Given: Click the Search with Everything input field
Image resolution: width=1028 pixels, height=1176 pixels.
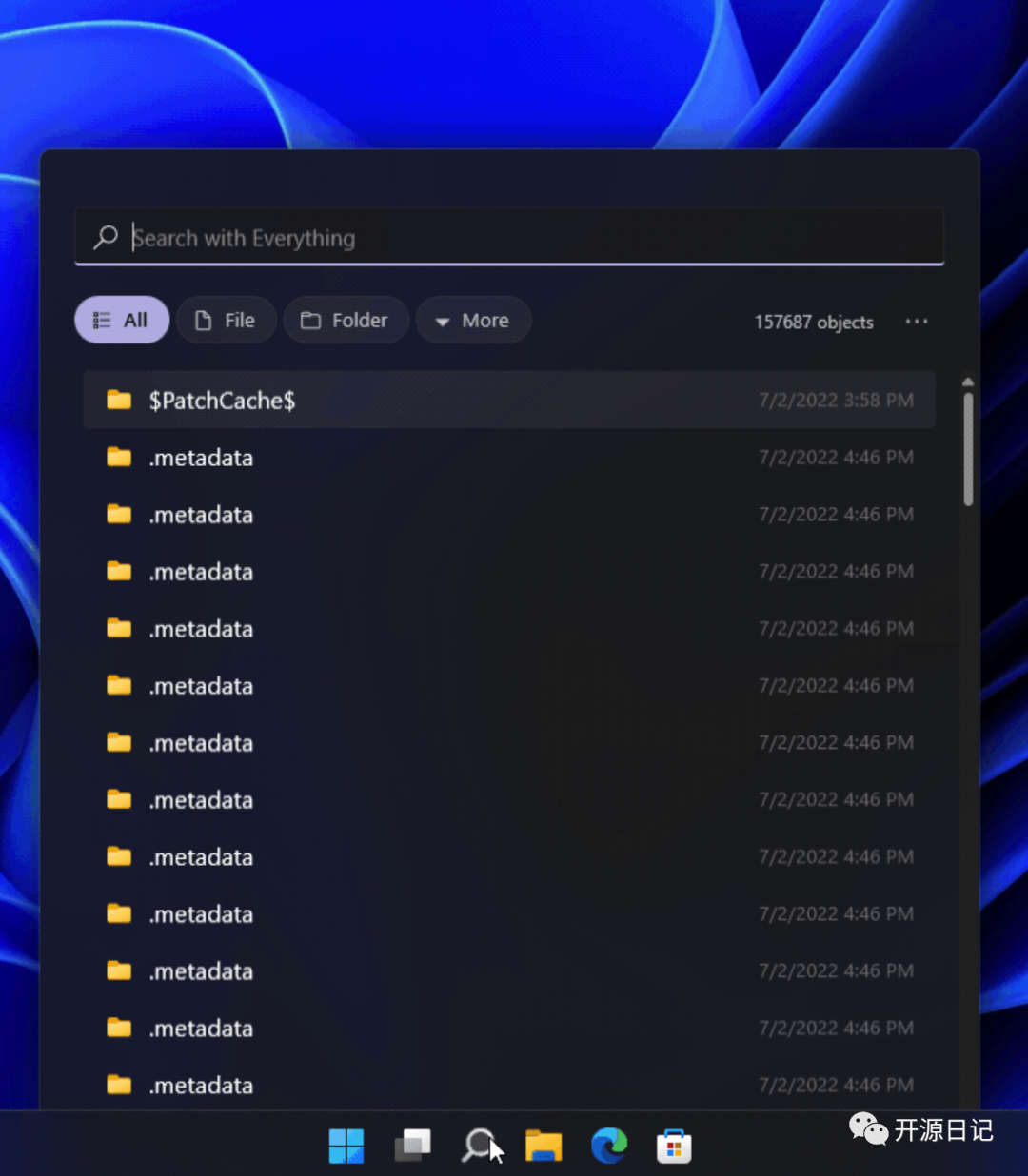Looking at the screenshot, I should click(x=509, y=238).
